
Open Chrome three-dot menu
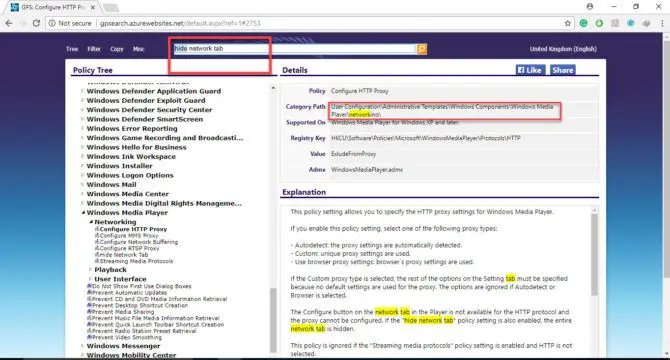click(662, 23)
